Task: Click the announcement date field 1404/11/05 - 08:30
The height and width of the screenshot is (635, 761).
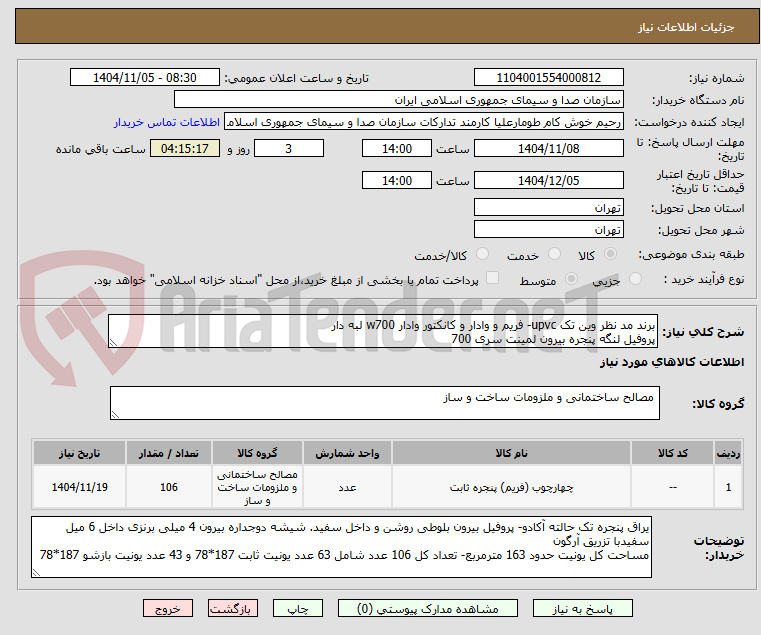Action: (145, 78)
